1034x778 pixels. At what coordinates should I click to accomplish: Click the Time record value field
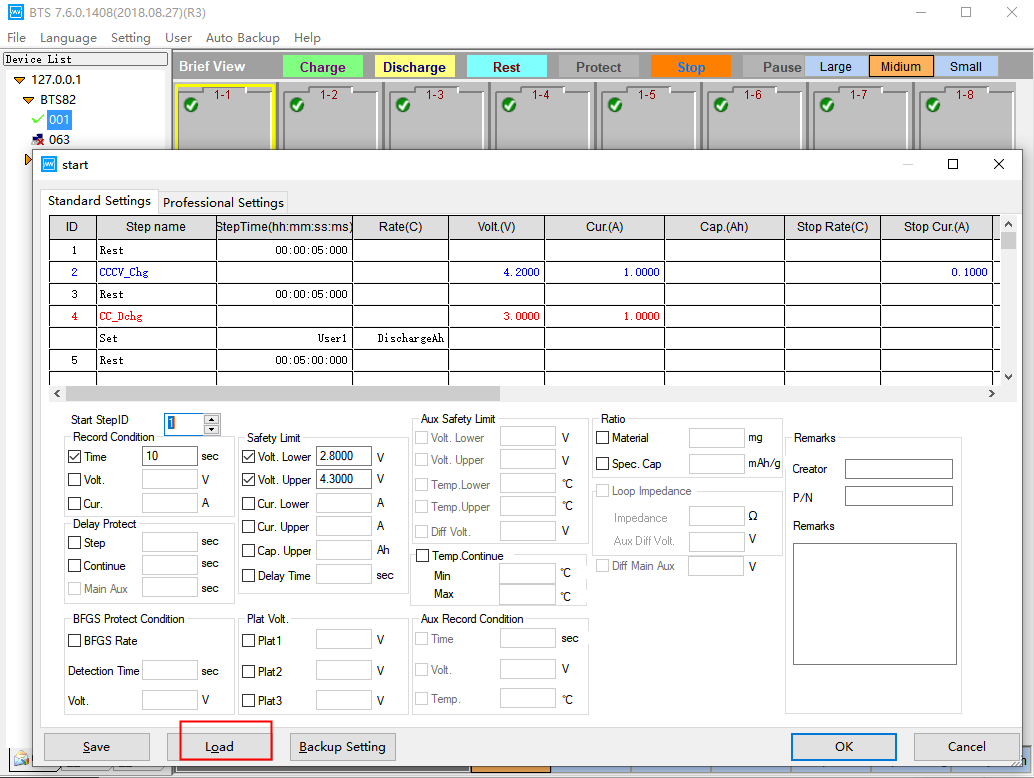click(x=169, y=456)
